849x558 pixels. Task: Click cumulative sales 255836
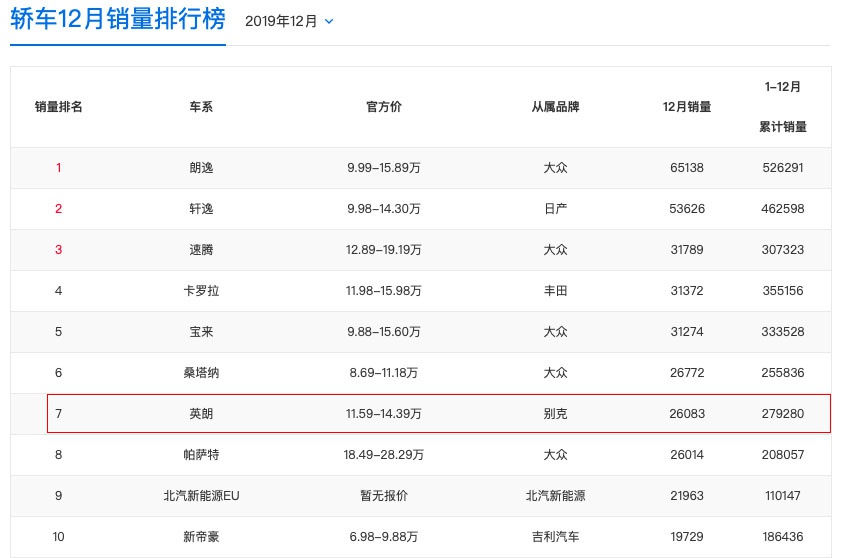[x=783, y=373]
